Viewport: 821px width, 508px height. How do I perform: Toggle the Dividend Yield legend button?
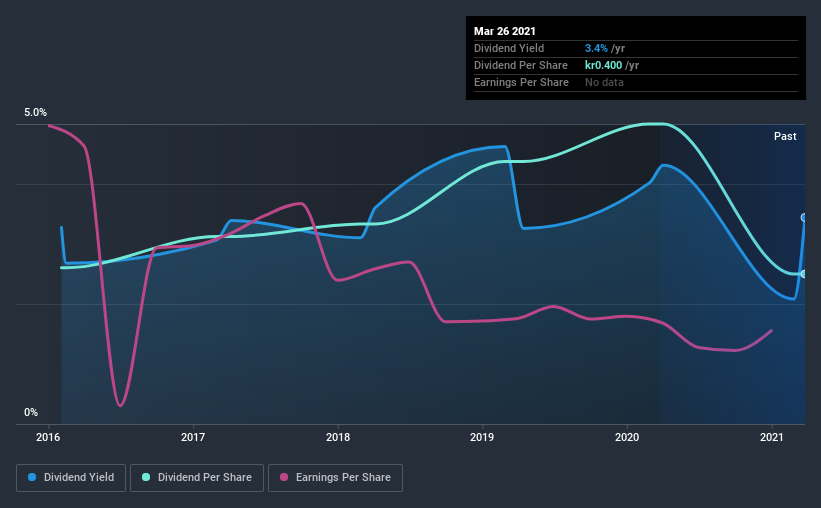(71, 478)
